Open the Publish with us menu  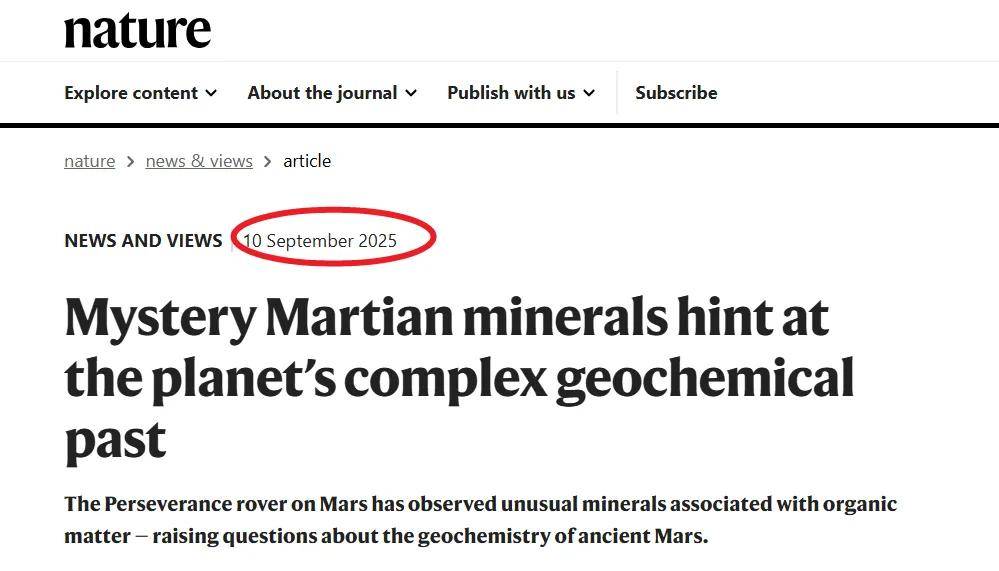click(x=511, y=93)
